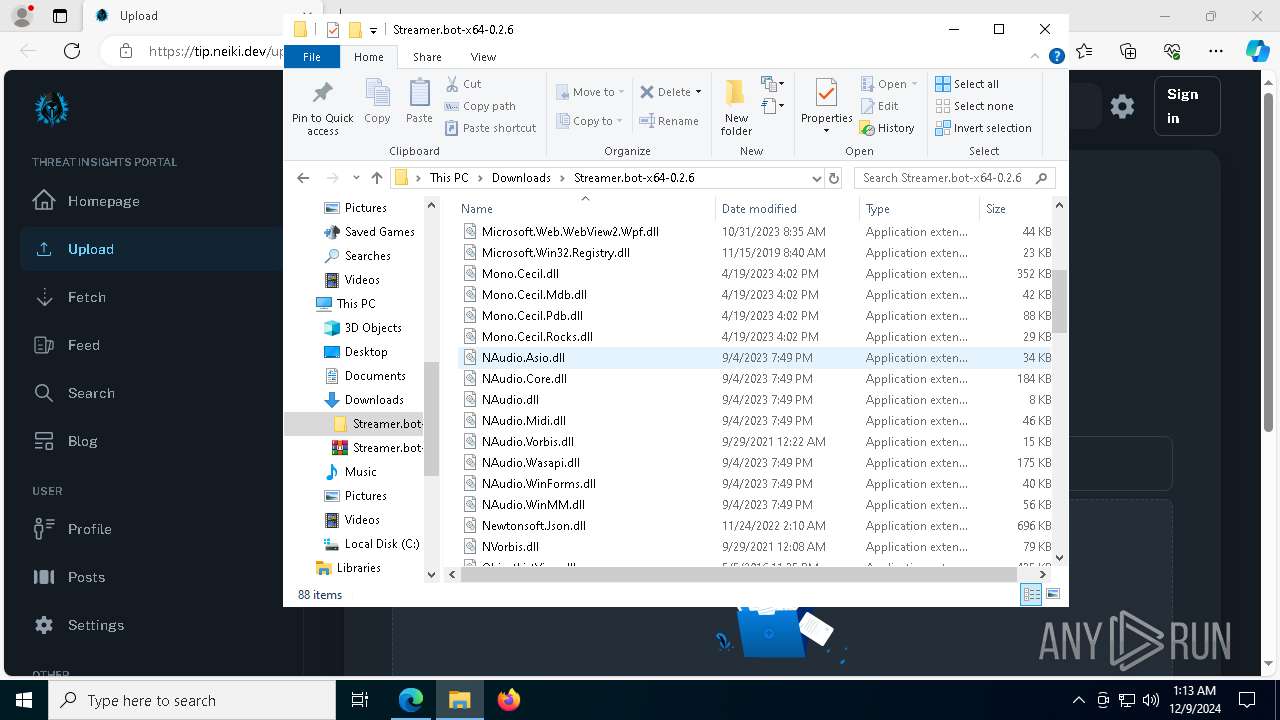The image size is (1280, 720).
Task: Switch to Large icons view layout
Action: pyautogui.click(x=1052, y=595)
